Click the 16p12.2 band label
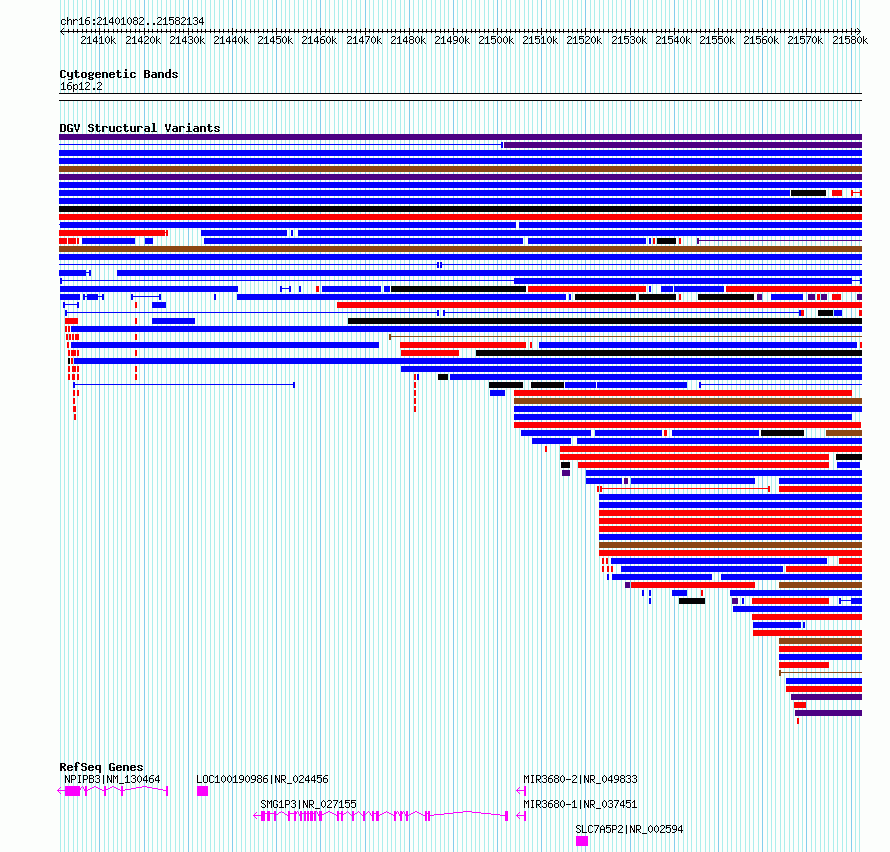This screenshot has height=852, width=890. (81, 86)
